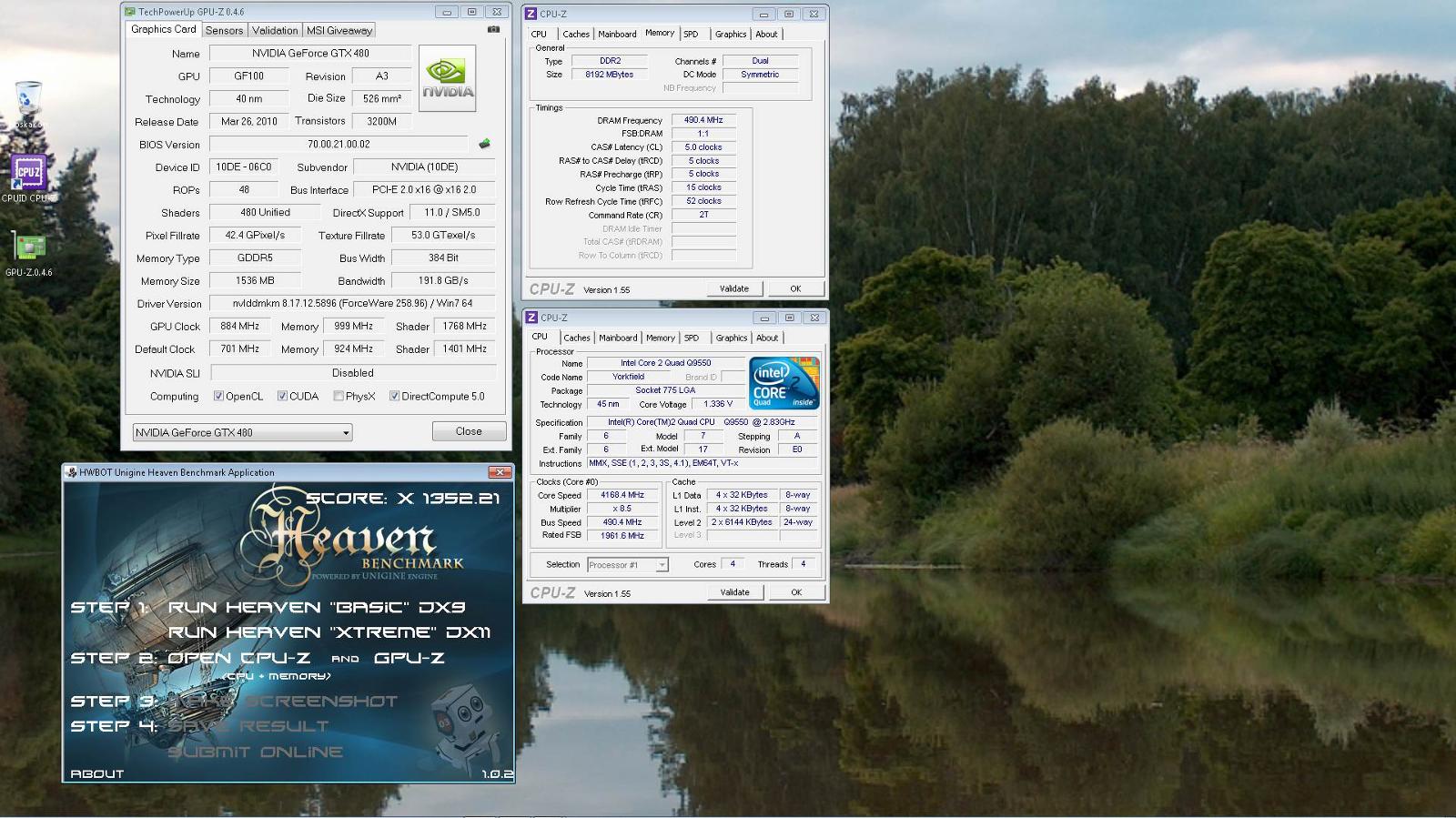The image size is (1456, 818).
Task: Click the CPU-Z Memory window title icon
Action: (531, 14)
